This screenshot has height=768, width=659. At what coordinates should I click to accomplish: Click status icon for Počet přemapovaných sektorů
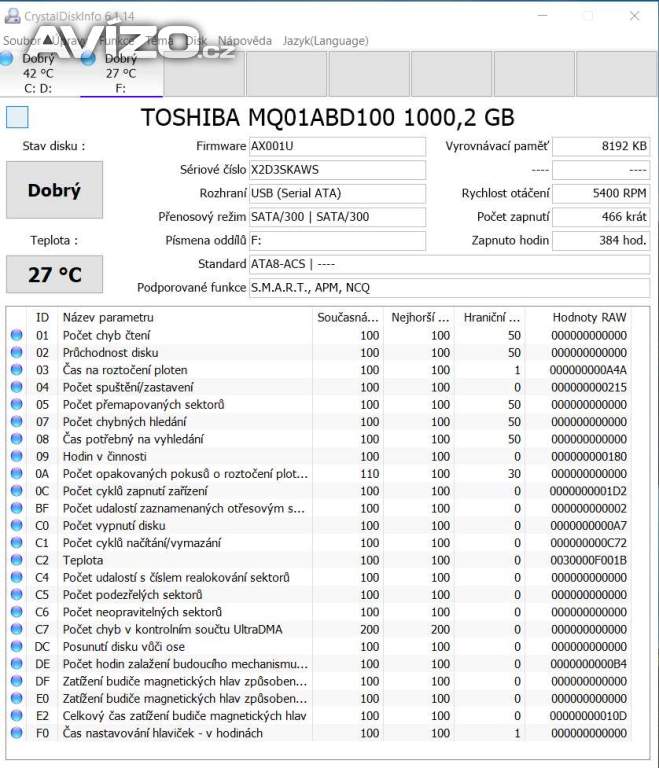17,404
